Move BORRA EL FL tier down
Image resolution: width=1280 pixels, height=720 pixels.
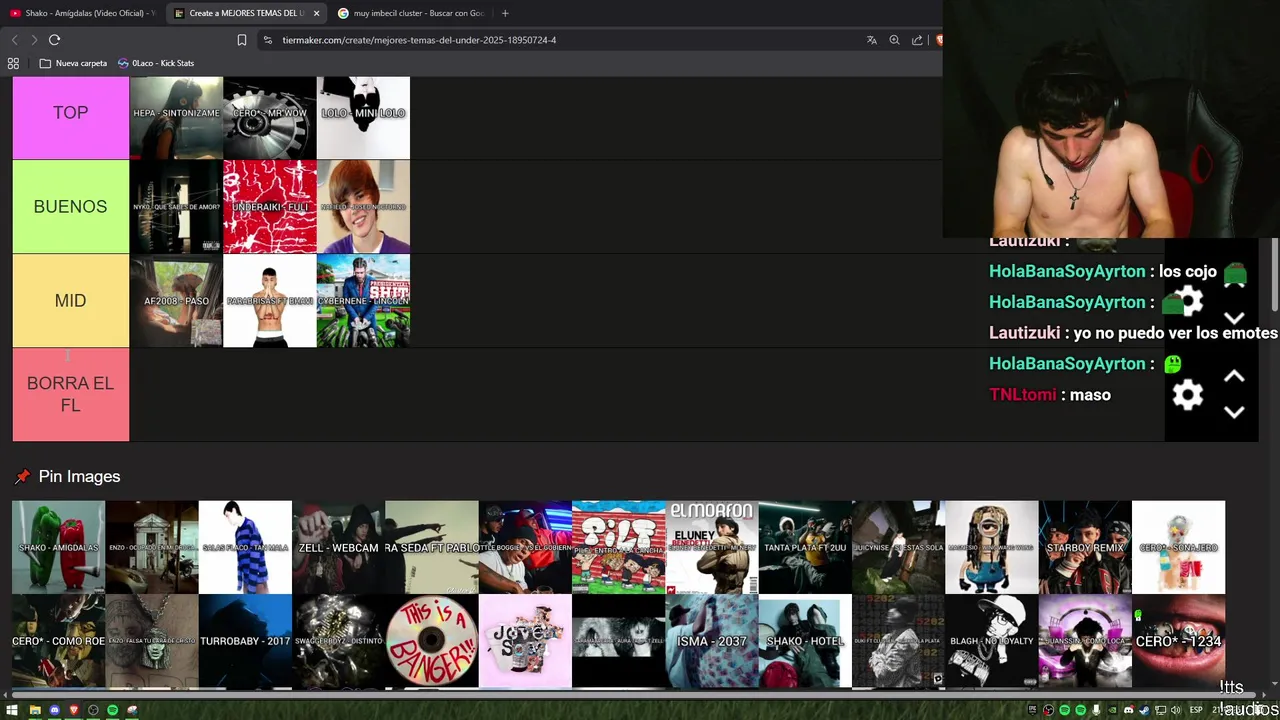tap(1234, 412)
